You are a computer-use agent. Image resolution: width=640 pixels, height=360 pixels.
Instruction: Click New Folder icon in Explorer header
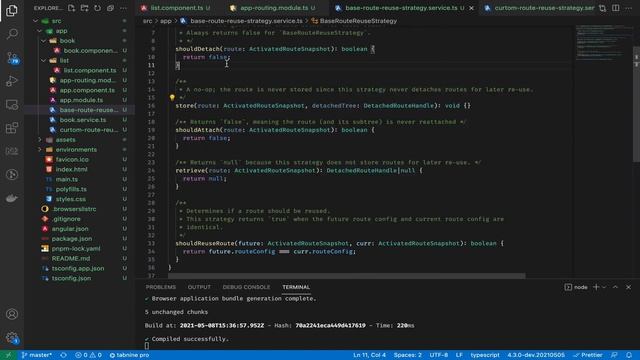84,8
